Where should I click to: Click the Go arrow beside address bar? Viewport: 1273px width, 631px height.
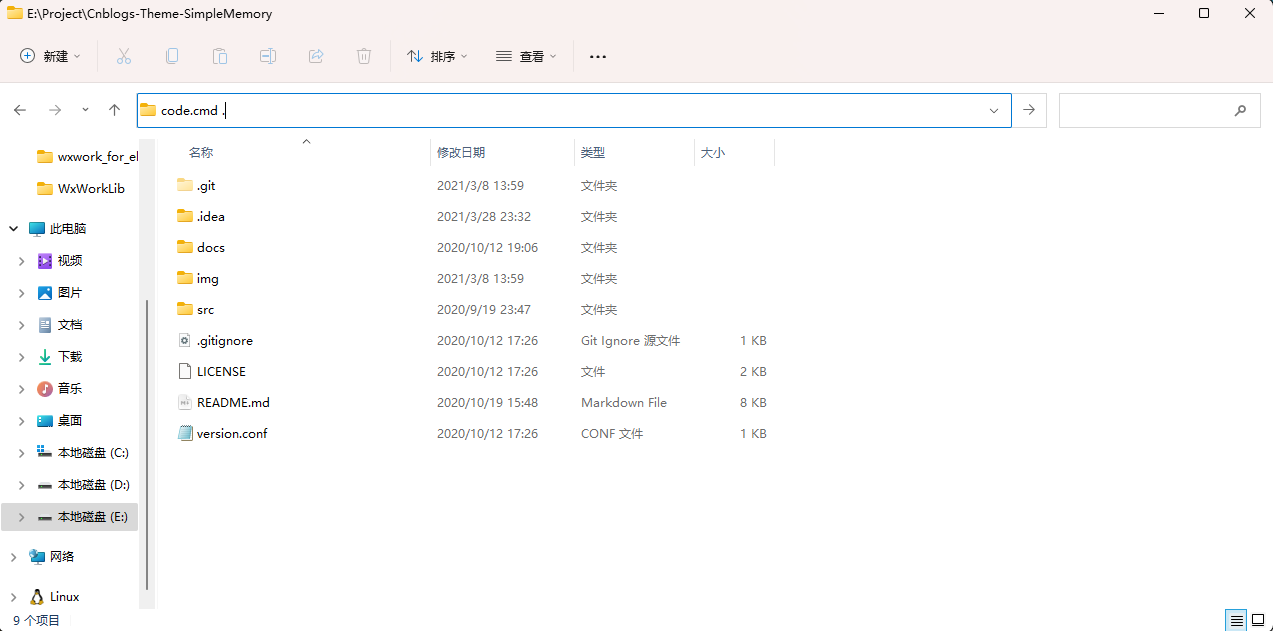1029,110
